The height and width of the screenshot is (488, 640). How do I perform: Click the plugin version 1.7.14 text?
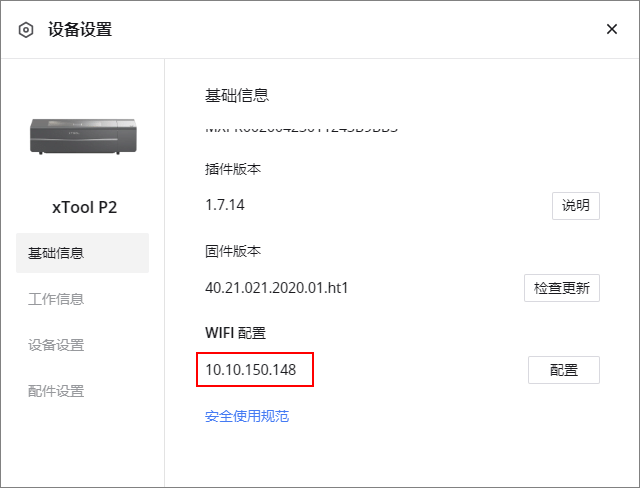coord(224,205)
